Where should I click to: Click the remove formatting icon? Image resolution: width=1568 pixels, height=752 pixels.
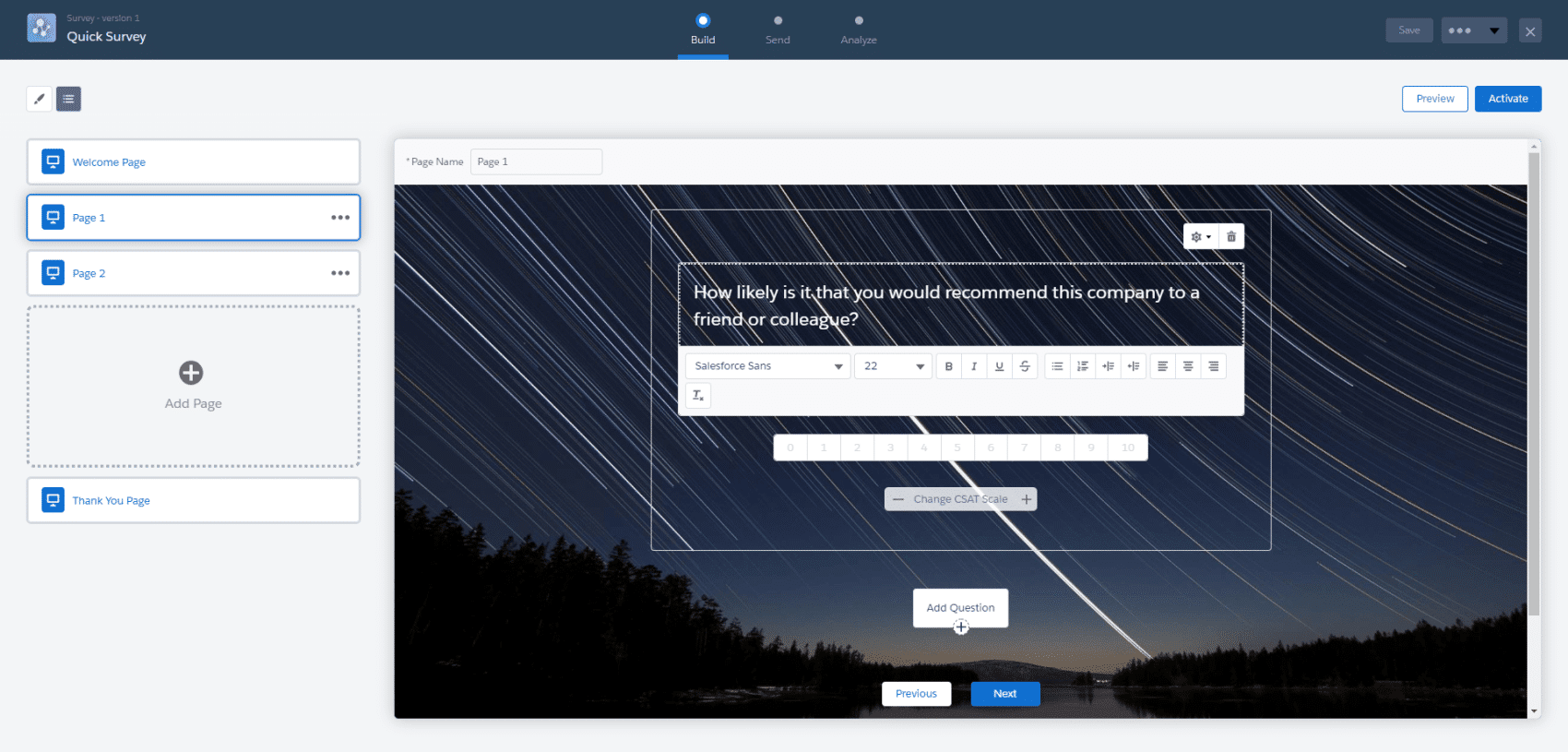pos(698,396)
